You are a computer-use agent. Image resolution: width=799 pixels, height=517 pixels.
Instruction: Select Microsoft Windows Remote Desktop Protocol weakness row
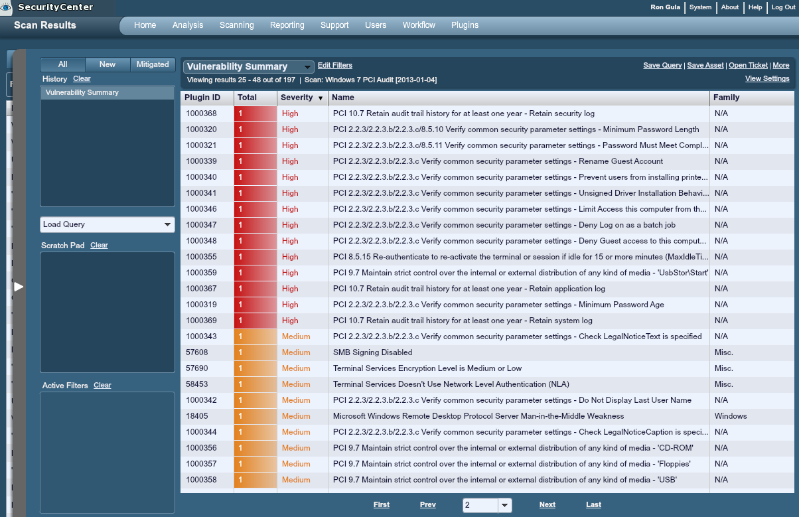click(487, 416)
